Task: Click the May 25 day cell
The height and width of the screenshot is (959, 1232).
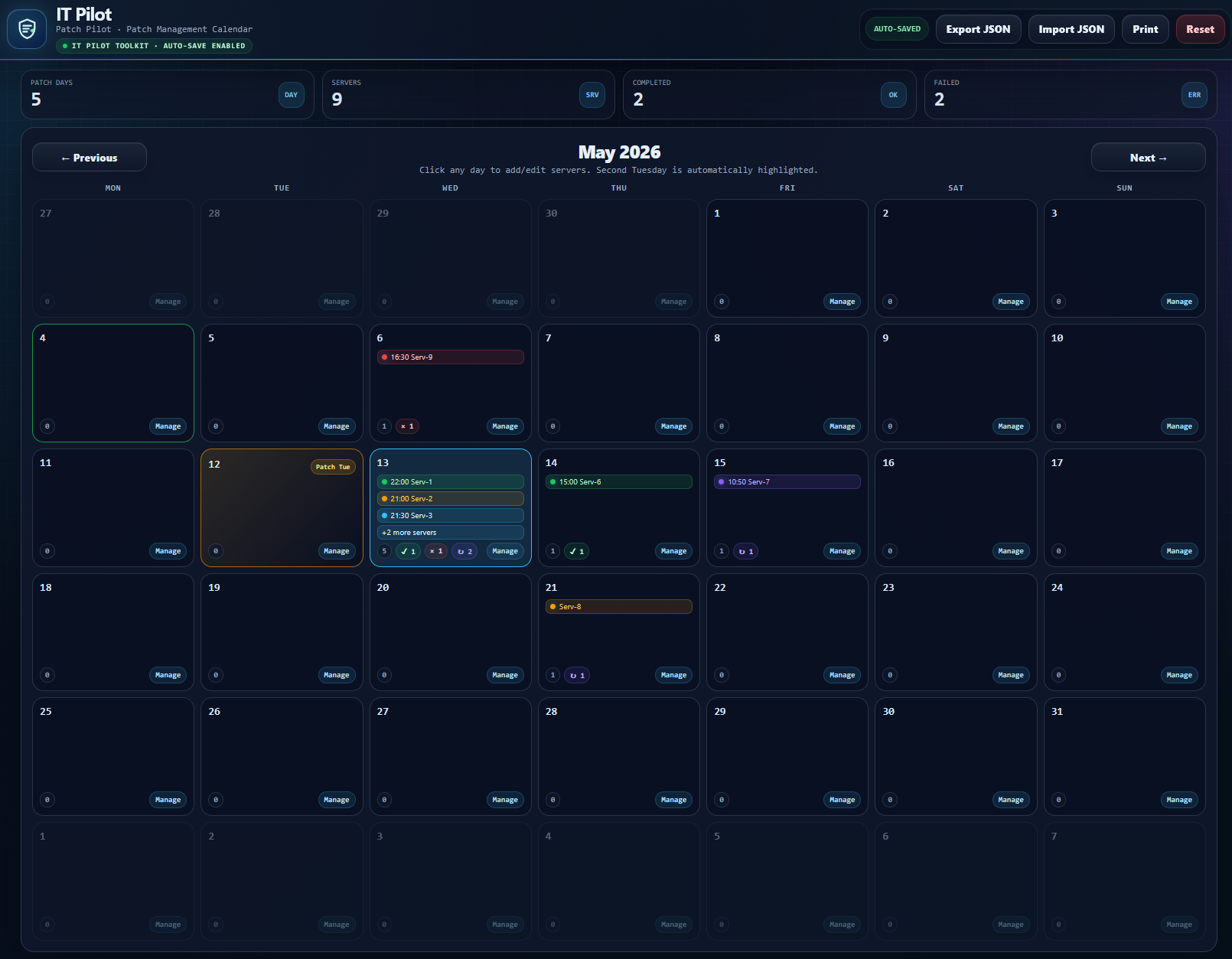Action: click(x=113, y=756)
